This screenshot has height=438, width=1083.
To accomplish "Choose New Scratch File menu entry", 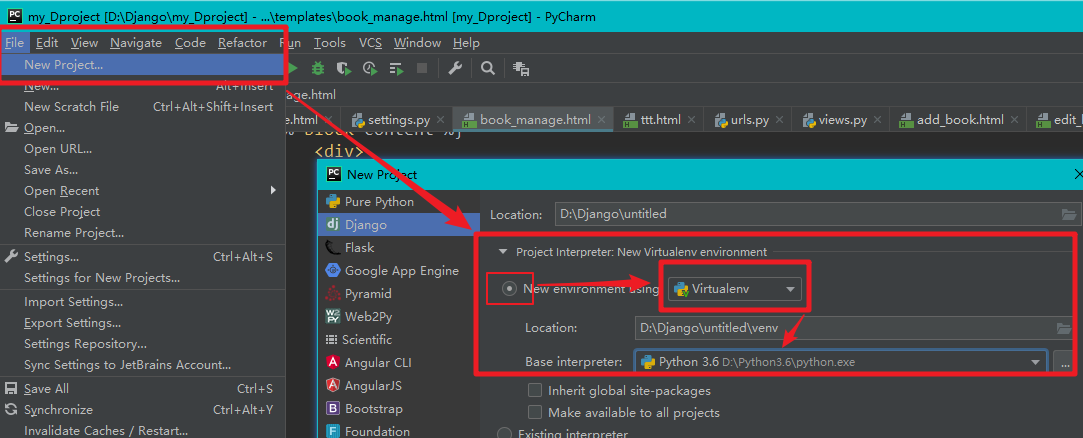I will [x=142, y=106].
